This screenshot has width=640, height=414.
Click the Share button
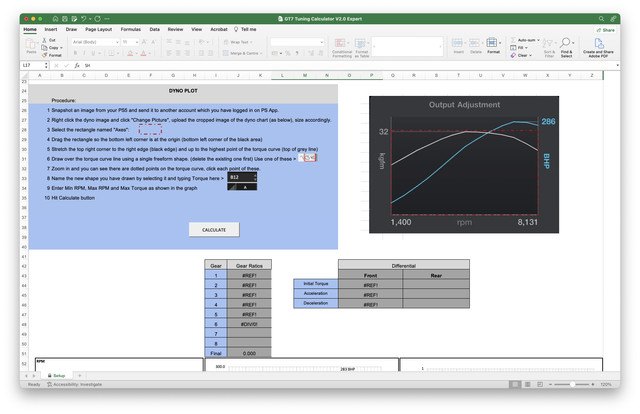605,30
